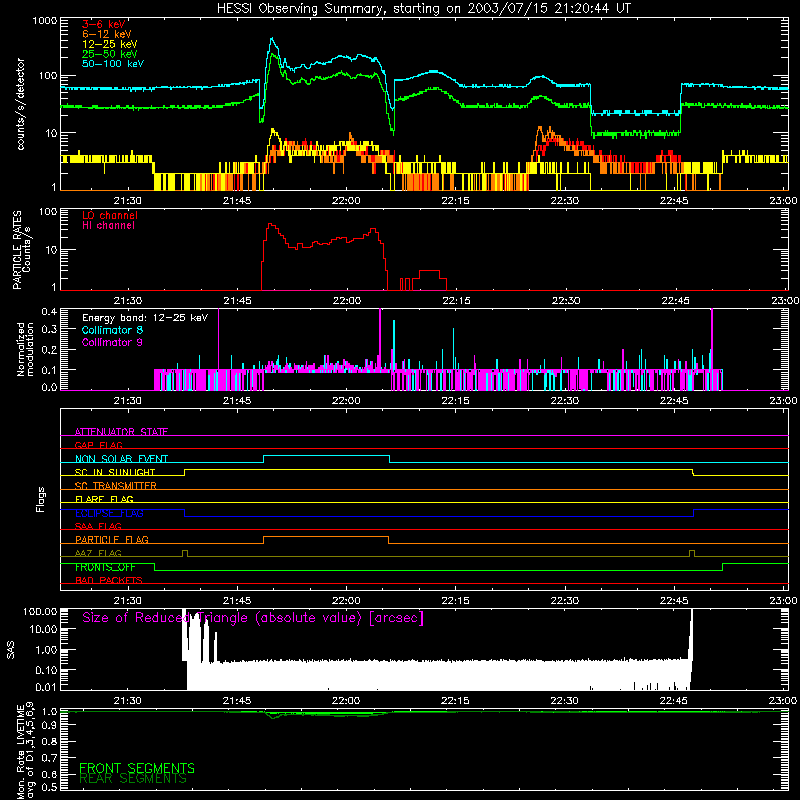Click the PARTICLE FLAG label
The height and width of the screenshot is (800, 800).
(x=112, y=539)
